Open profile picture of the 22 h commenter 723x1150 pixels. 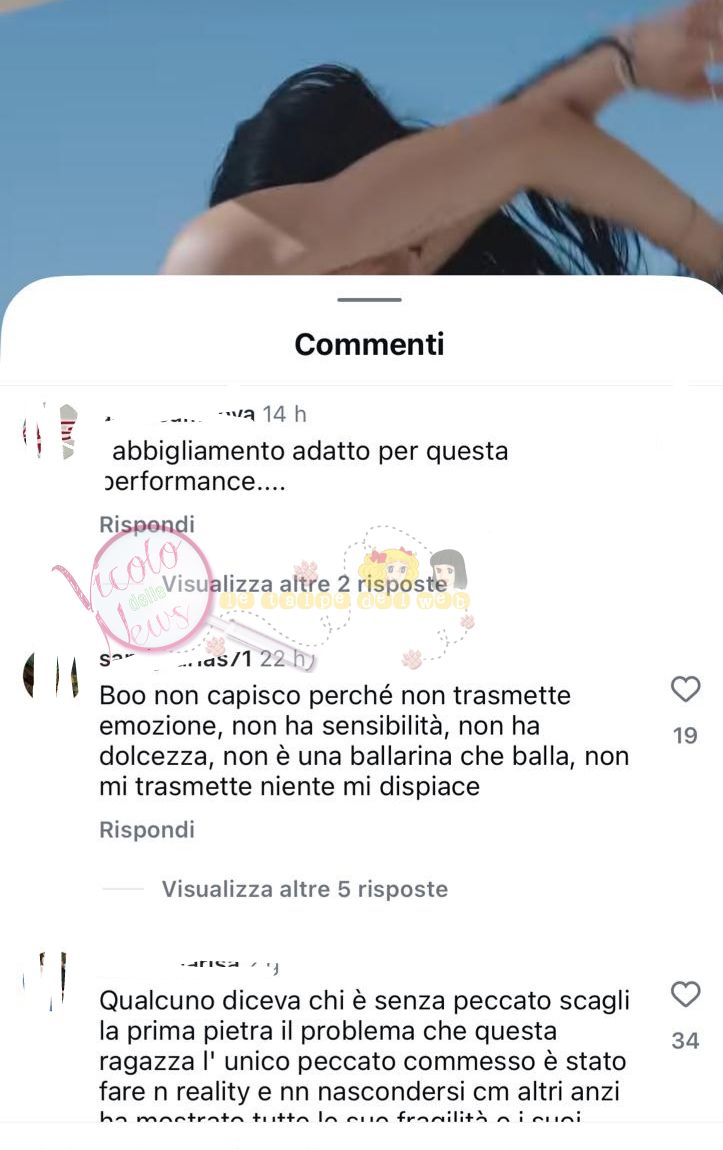point(51,675)
